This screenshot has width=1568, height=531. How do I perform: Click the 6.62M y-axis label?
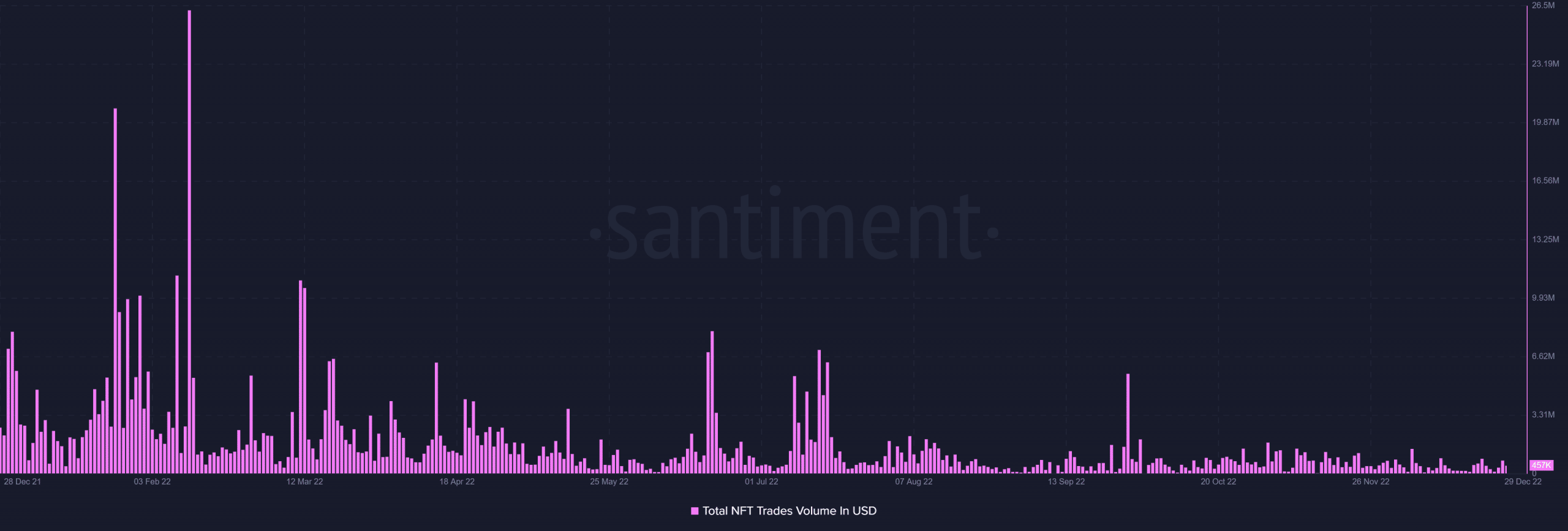(x=1543, y=356)
